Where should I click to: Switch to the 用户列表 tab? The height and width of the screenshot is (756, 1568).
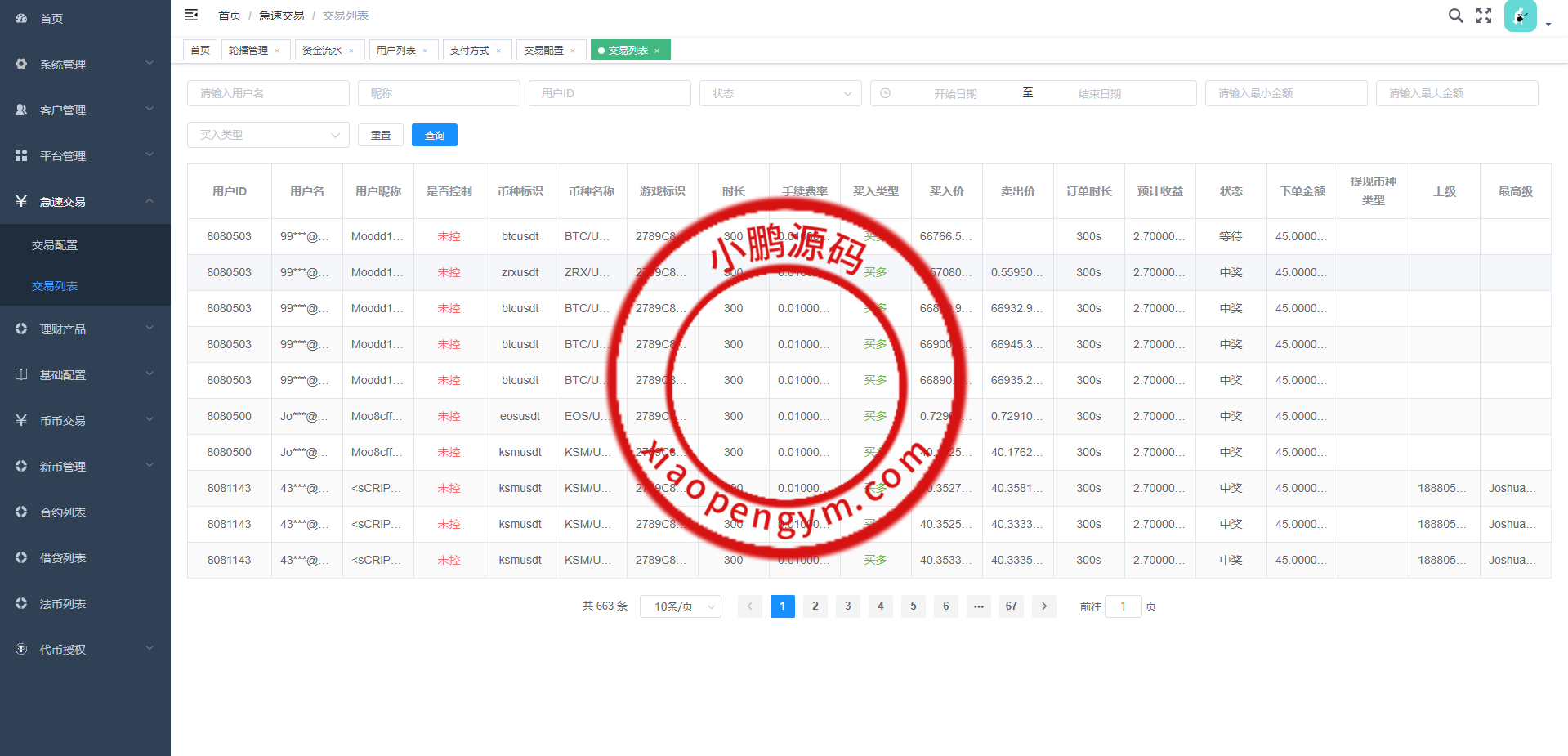pos(398,50)
